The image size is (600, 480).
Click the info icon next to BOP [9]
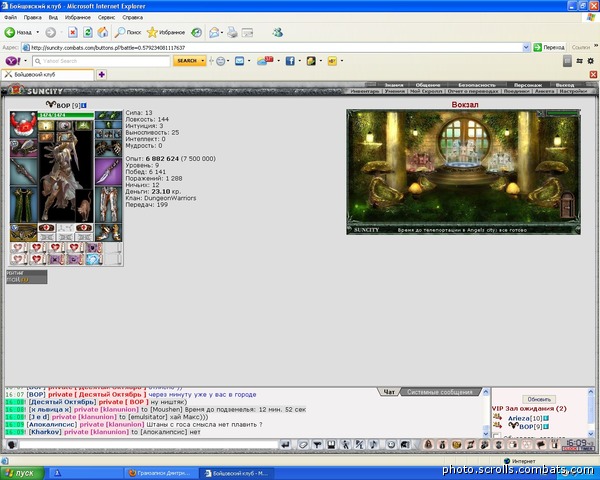[x=84, y=105]
